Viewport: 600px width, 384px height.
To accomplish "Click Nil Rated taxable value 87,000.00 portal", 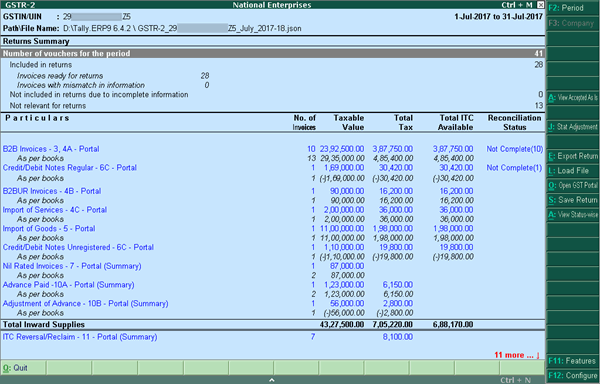I will pos(347,266).
